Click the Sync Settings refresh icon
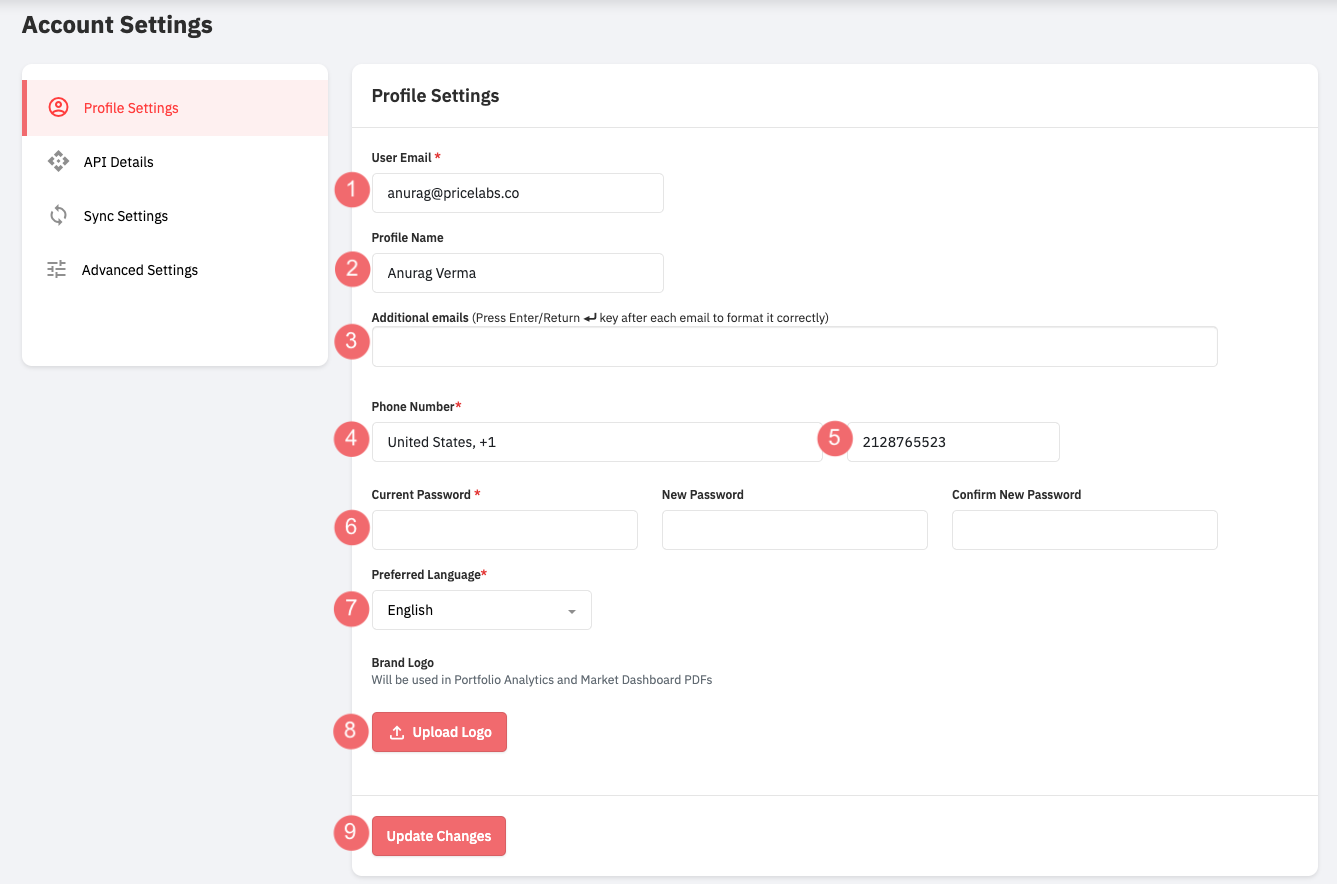Viewport: 1337px width, 884px height. (58, 215)
